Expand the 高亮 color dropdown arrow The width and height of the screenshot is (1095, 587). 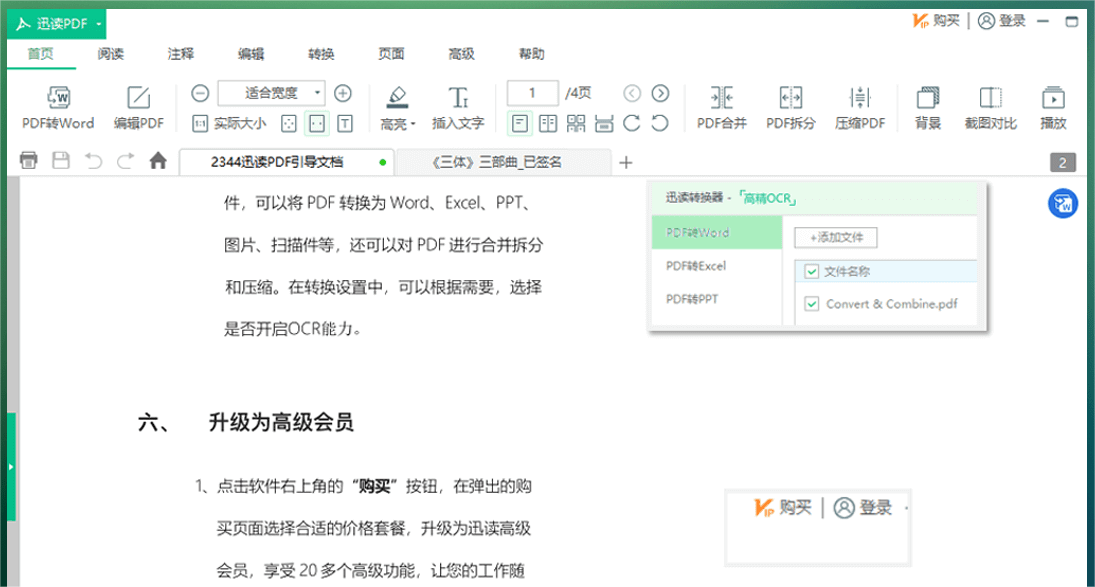pos(413,124)
